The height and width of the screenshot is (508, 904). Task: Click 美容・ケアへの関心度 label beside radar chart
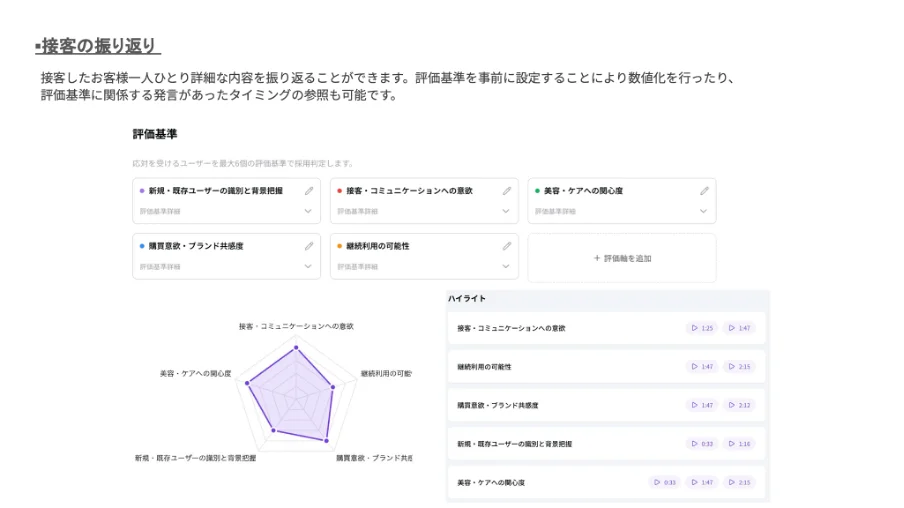tap(195, 374)
